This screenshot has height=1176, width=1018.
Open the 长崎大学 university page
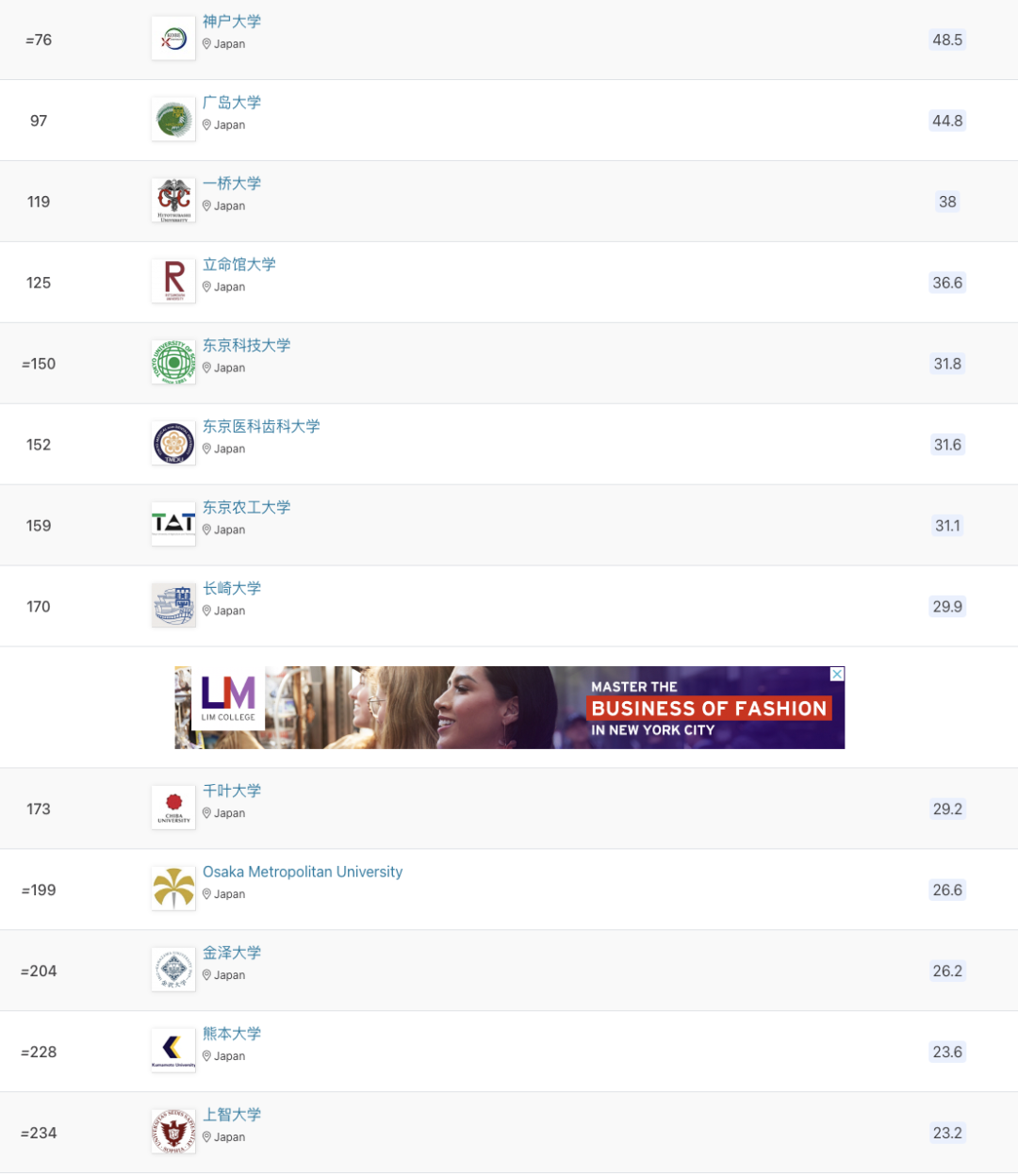232,589
